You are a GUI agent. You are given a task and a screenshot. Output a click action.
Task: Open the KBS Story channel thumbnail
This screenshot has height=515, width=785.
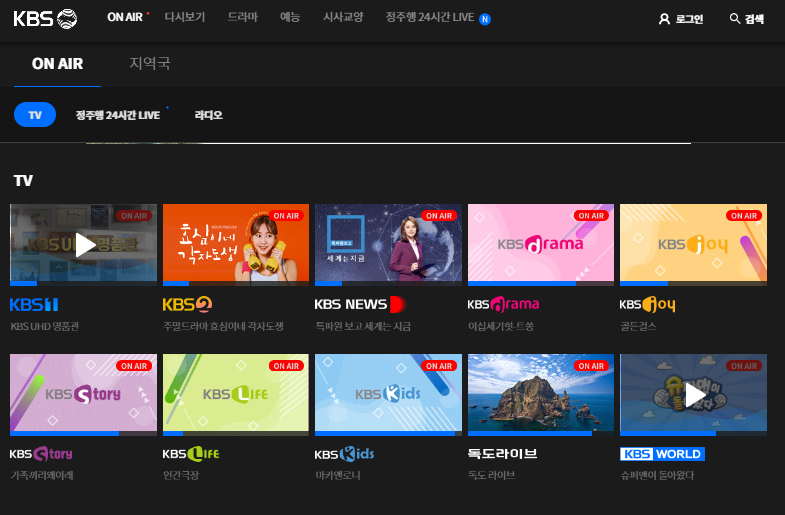click(84, 393)
